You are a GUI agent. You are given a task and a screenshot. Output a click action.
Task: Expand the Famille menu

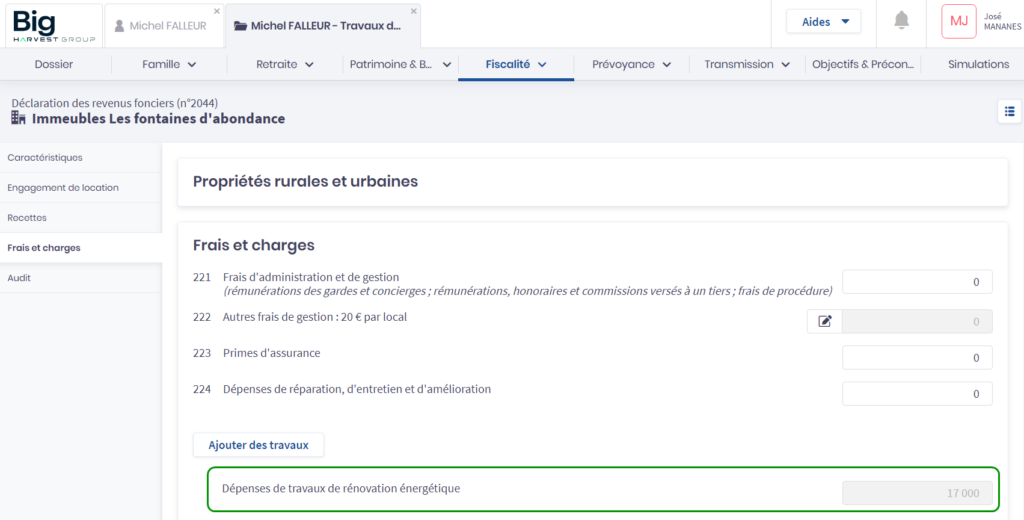click(168, 64)
